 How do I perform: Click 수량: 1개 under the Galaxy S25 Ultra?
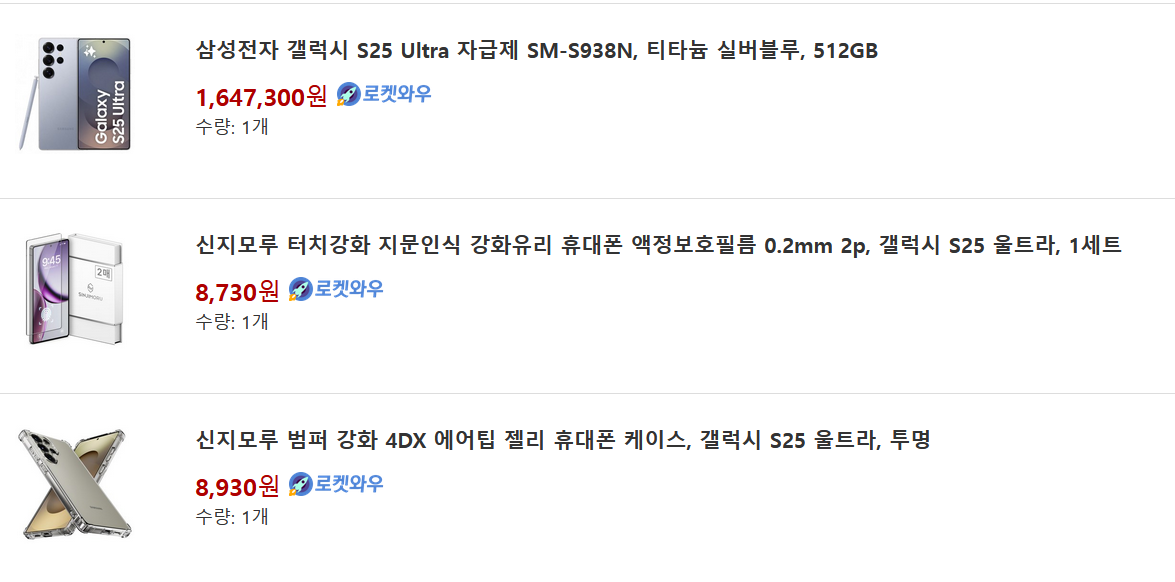tap(232, 127)
